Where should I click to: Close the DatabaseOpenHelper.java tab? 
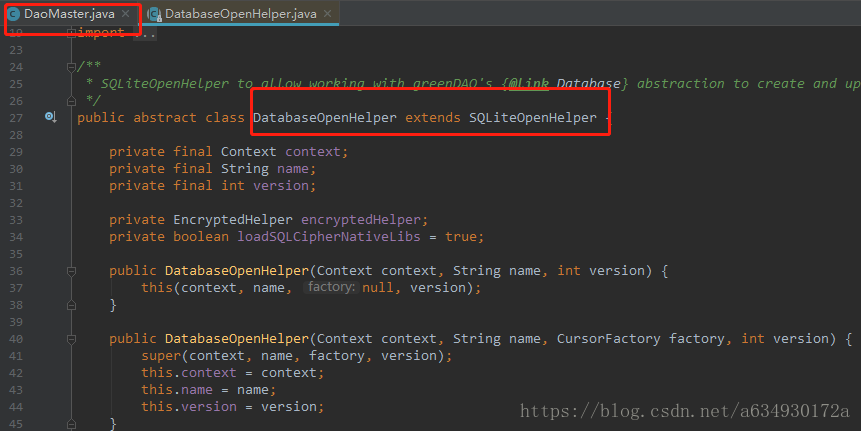click(328, 14)
